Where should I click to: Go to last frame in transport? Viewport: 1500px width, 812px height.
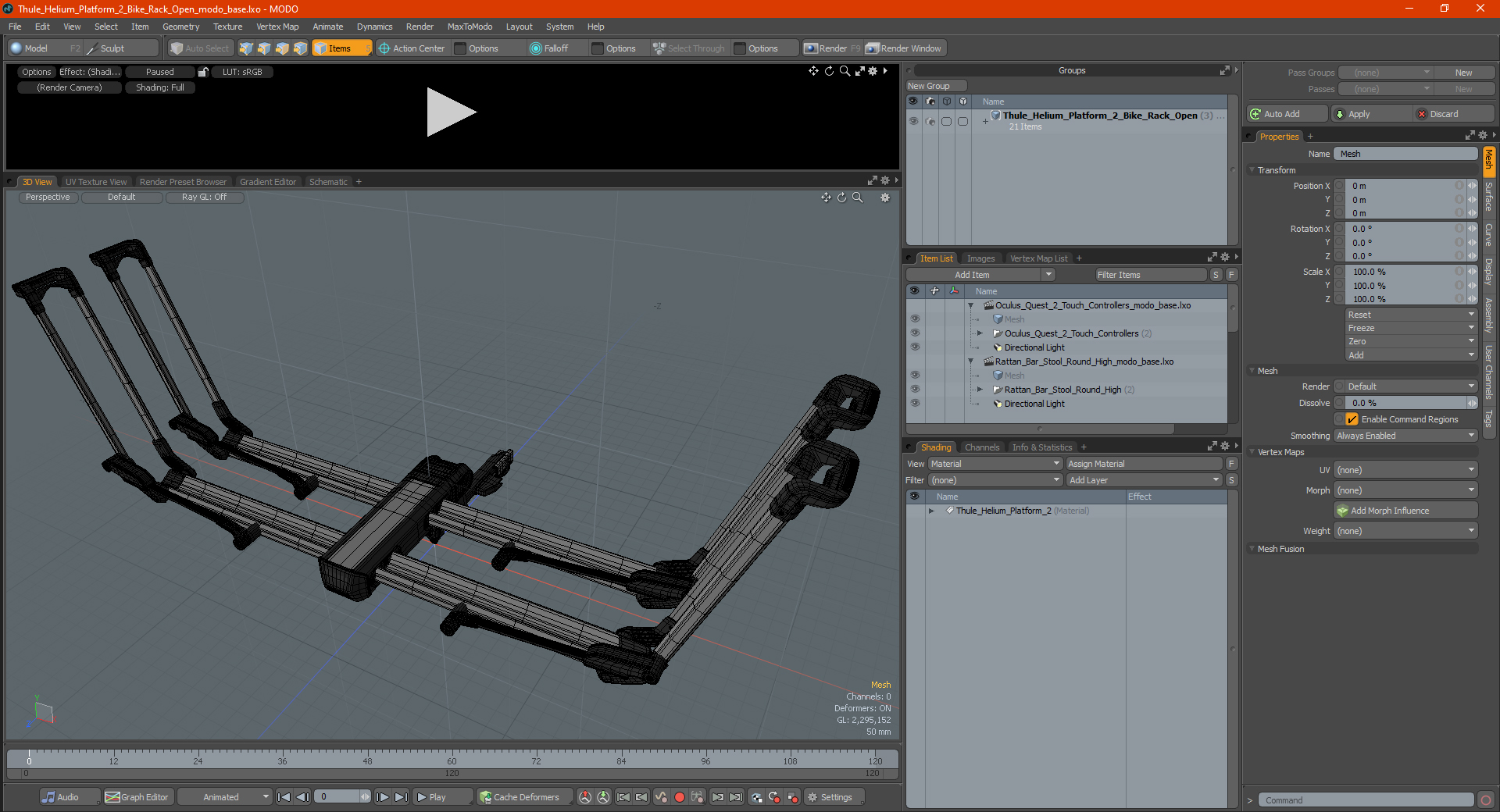[x=401, y=797]
